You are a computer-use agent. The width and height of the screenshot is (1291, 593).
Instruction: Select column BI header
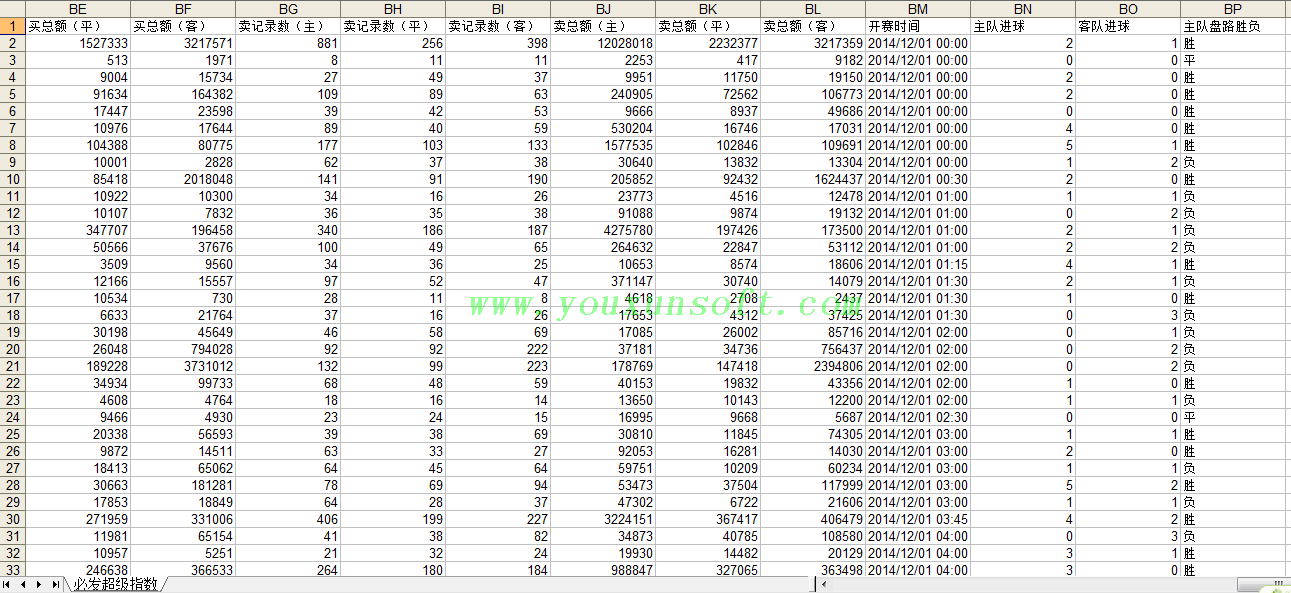(x=498, y=9)
